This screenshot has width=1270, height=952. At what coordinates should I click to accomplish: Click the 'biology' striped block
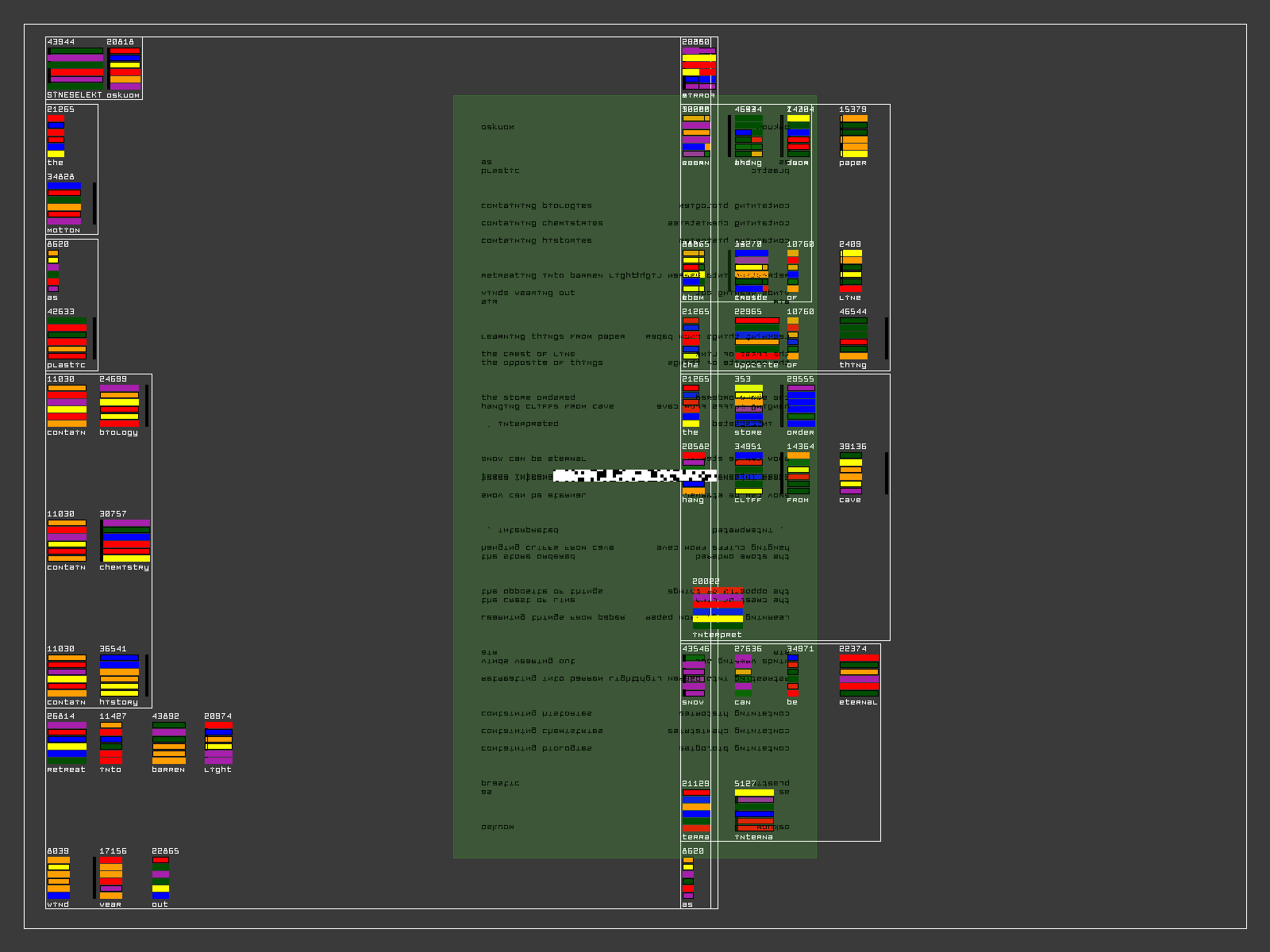pyautogui.click(x=119, y=405)
